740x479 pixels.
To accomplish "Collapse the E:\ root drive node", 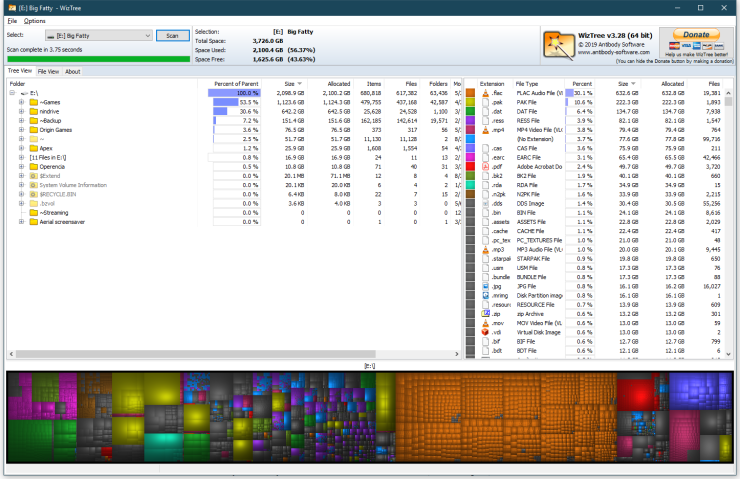I will [11, 92].
